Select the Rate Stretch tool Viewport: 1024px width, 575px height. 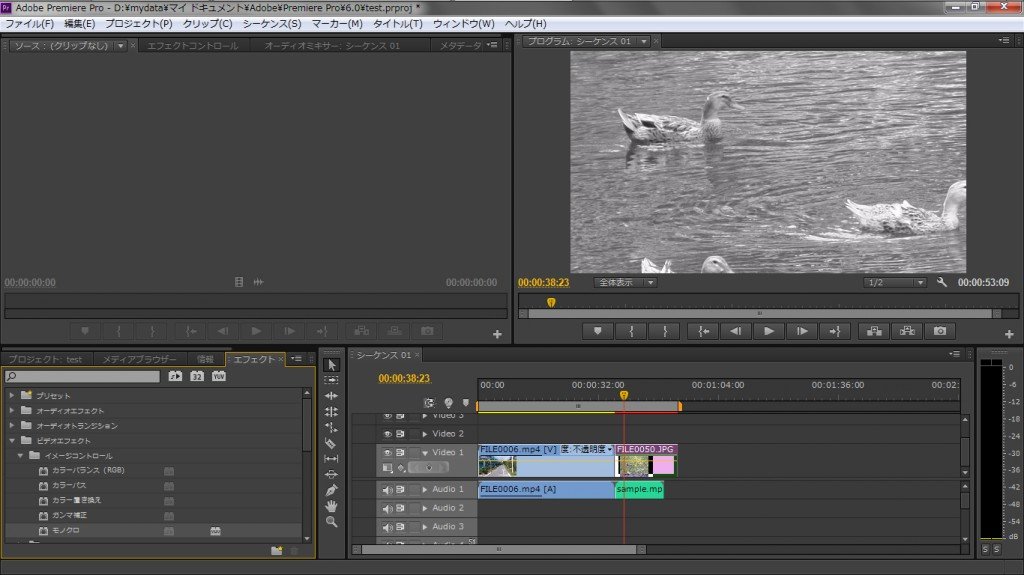[x=332, y=427]
